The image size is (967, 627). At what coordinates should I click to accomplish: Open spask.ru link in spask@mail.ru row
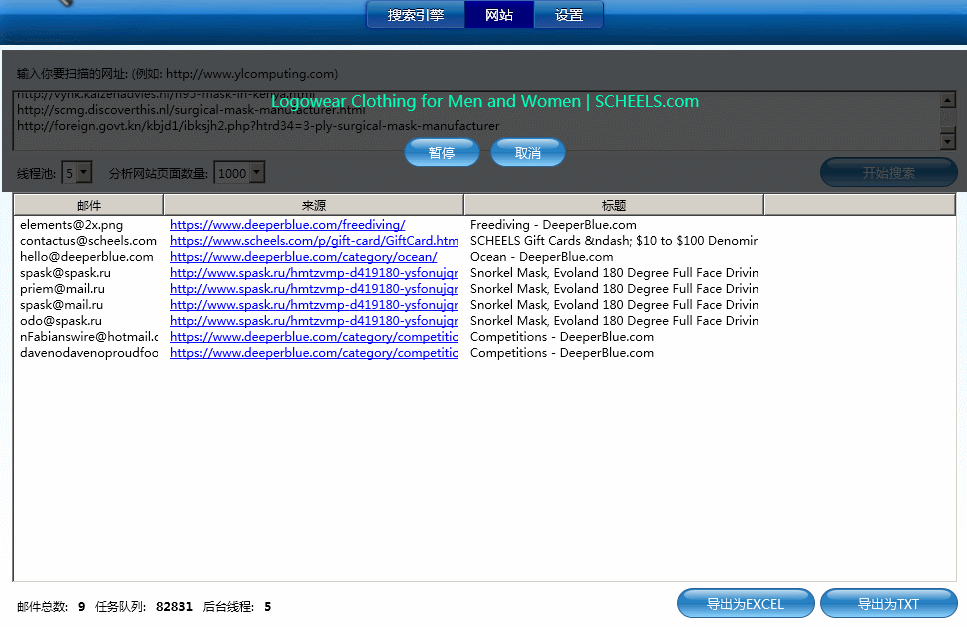314,305
